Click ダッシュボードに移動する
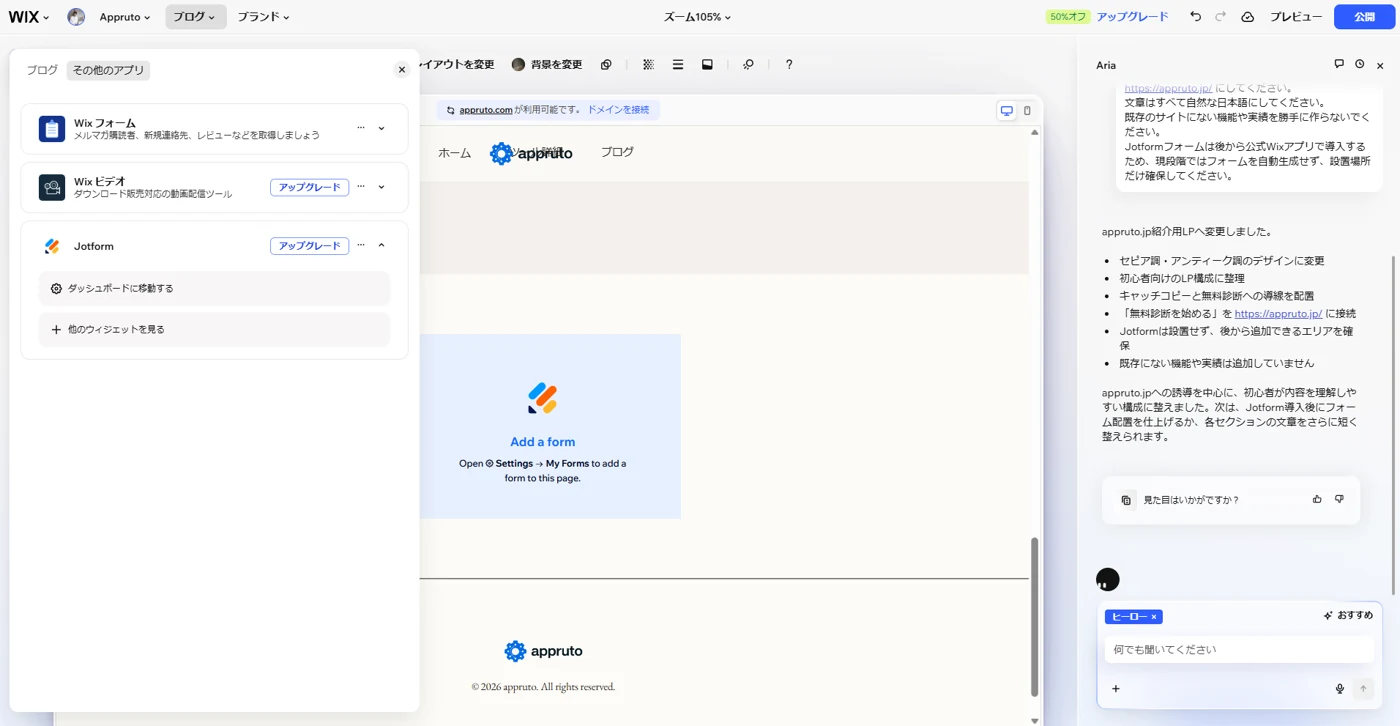Viewport: 1400px width, 726px height. point(214,288)
